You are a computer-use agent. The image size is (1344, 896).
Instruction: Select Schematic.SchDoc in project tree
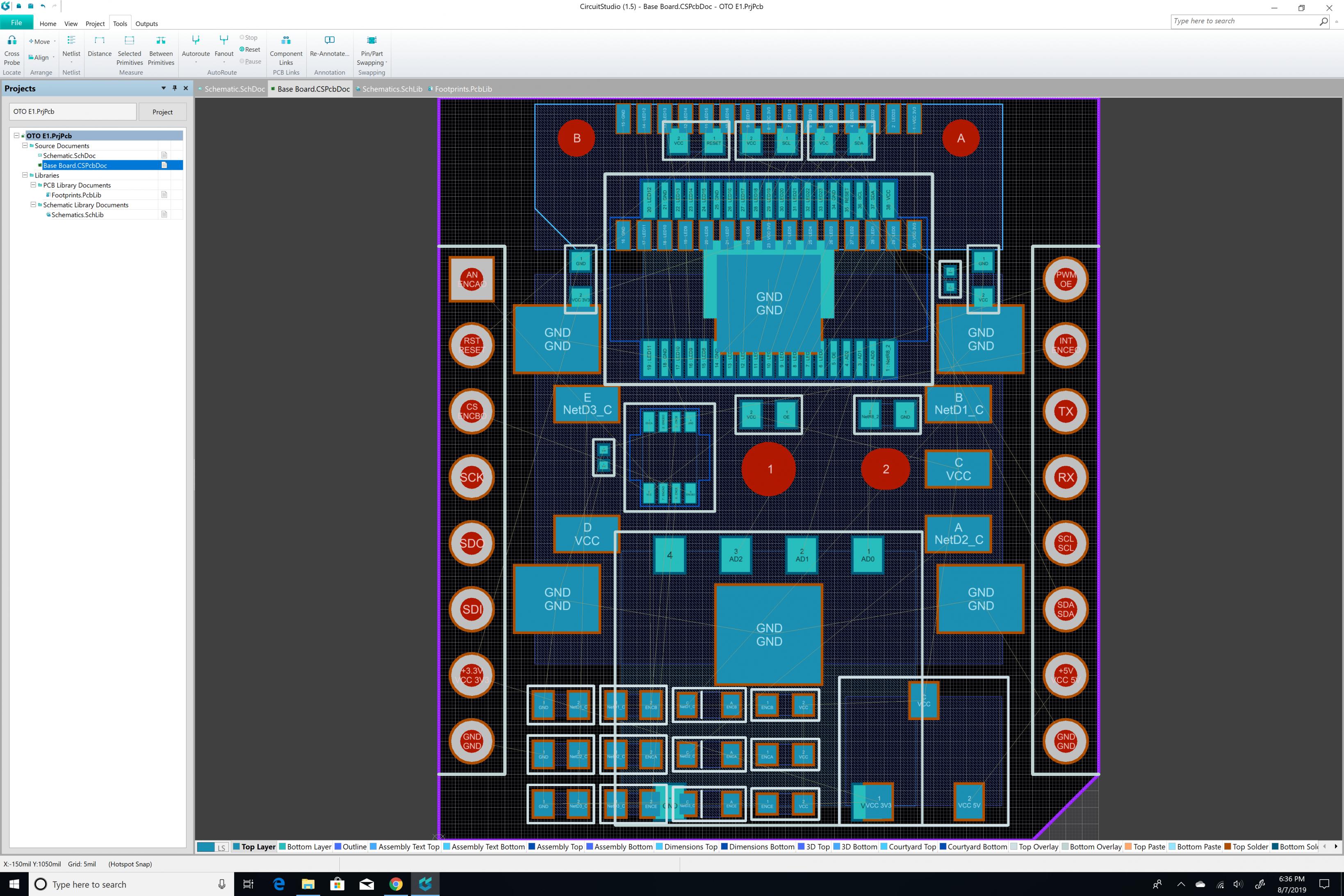click(69, 155)
